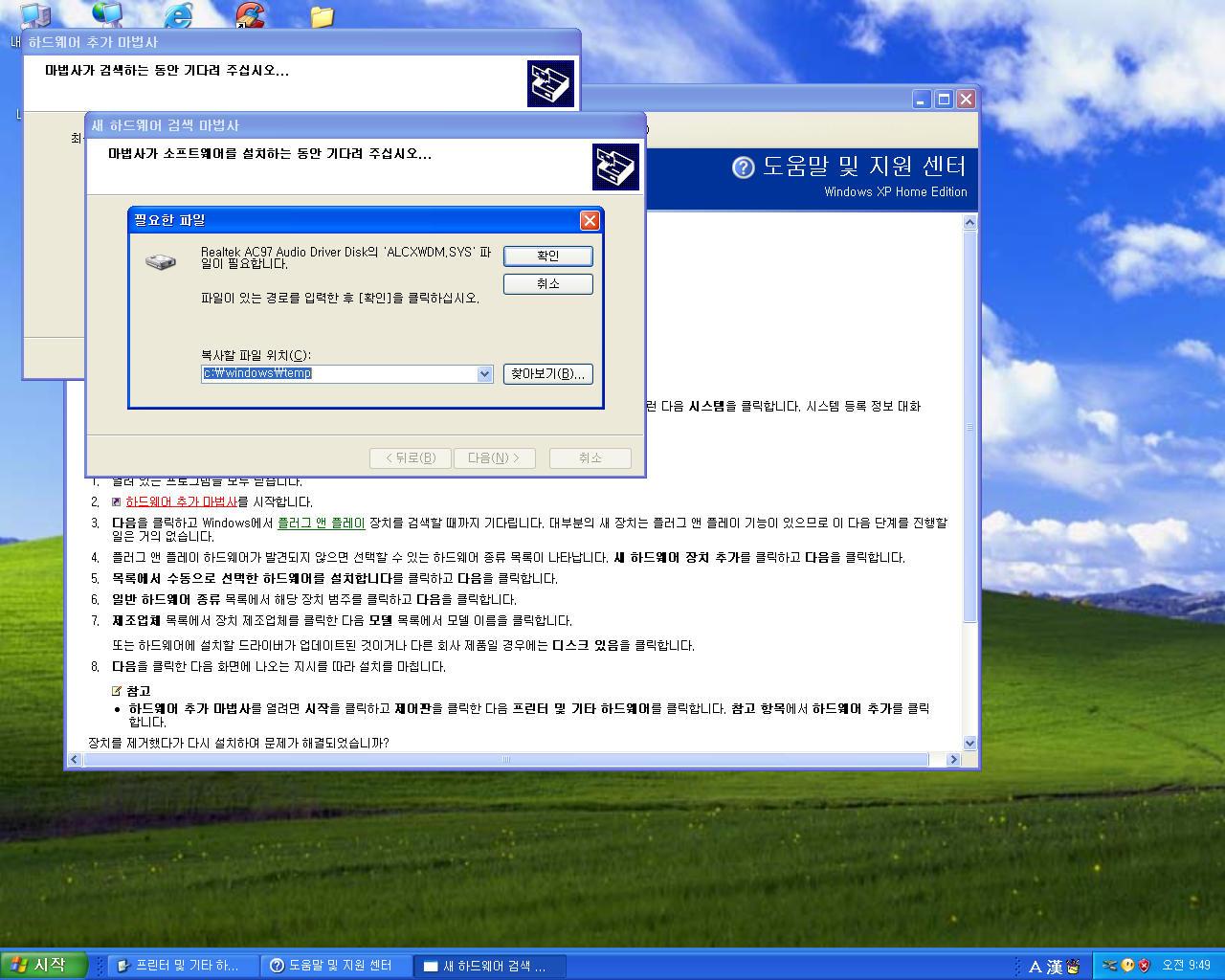The width and height of the screenshot is (1225, 980).
Task: Open the copy location combo box dropdown arrow
Action: click(484, 374)
